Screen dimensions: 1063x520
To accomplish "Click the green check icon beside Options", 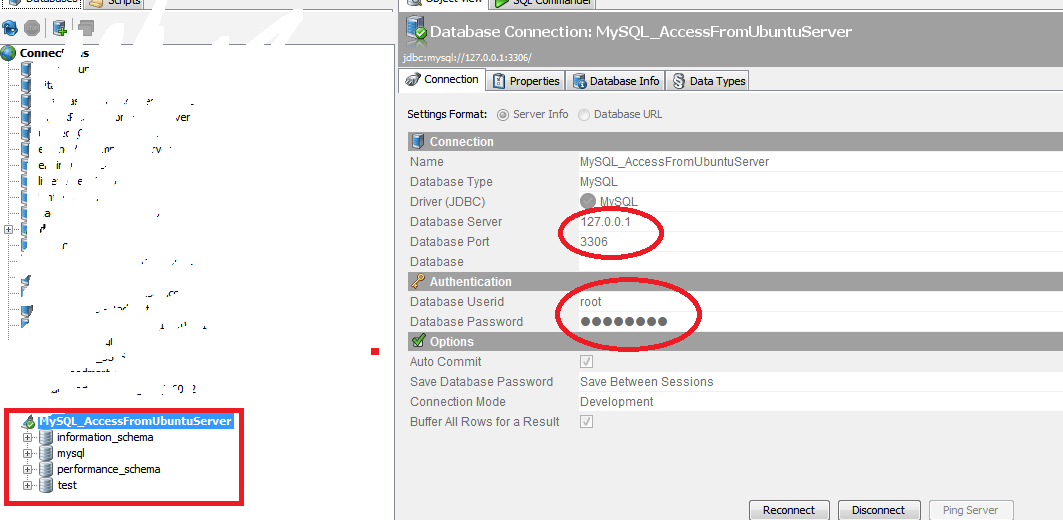I will pos(418,340).
